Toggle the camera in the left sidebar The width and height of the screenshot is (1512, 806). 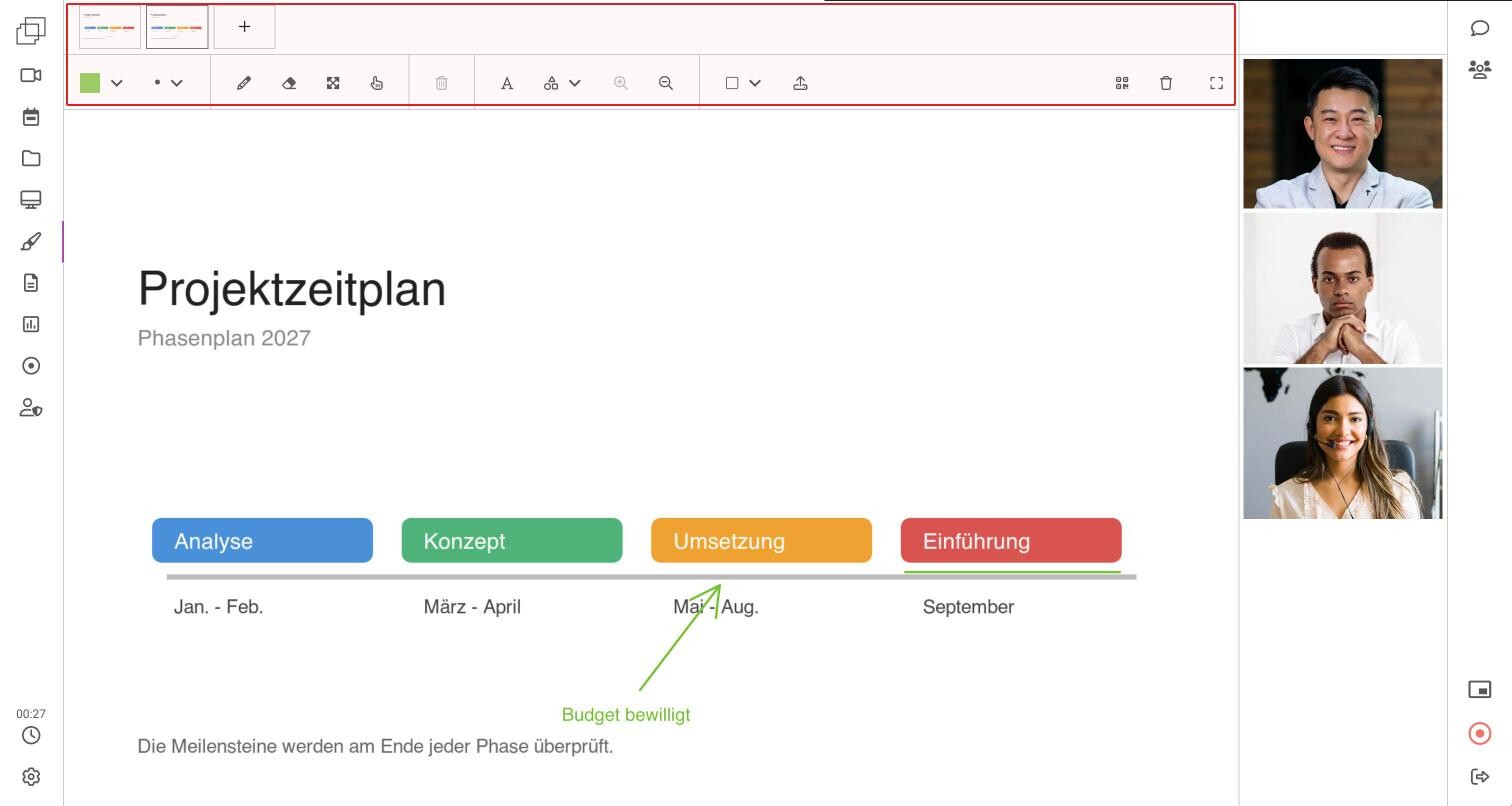tap(31, 75)
